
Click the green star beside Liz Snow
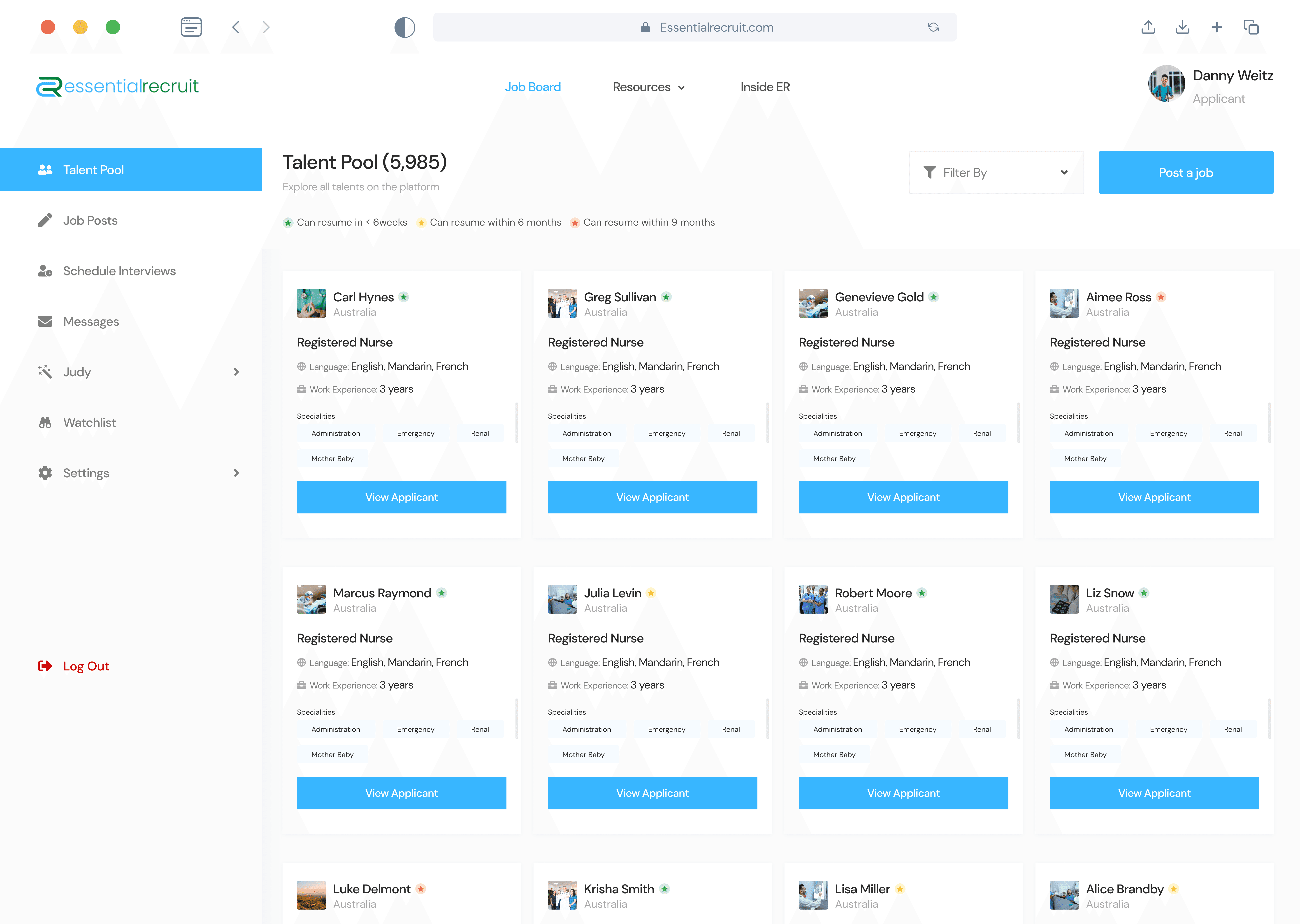pos(1144,592)
